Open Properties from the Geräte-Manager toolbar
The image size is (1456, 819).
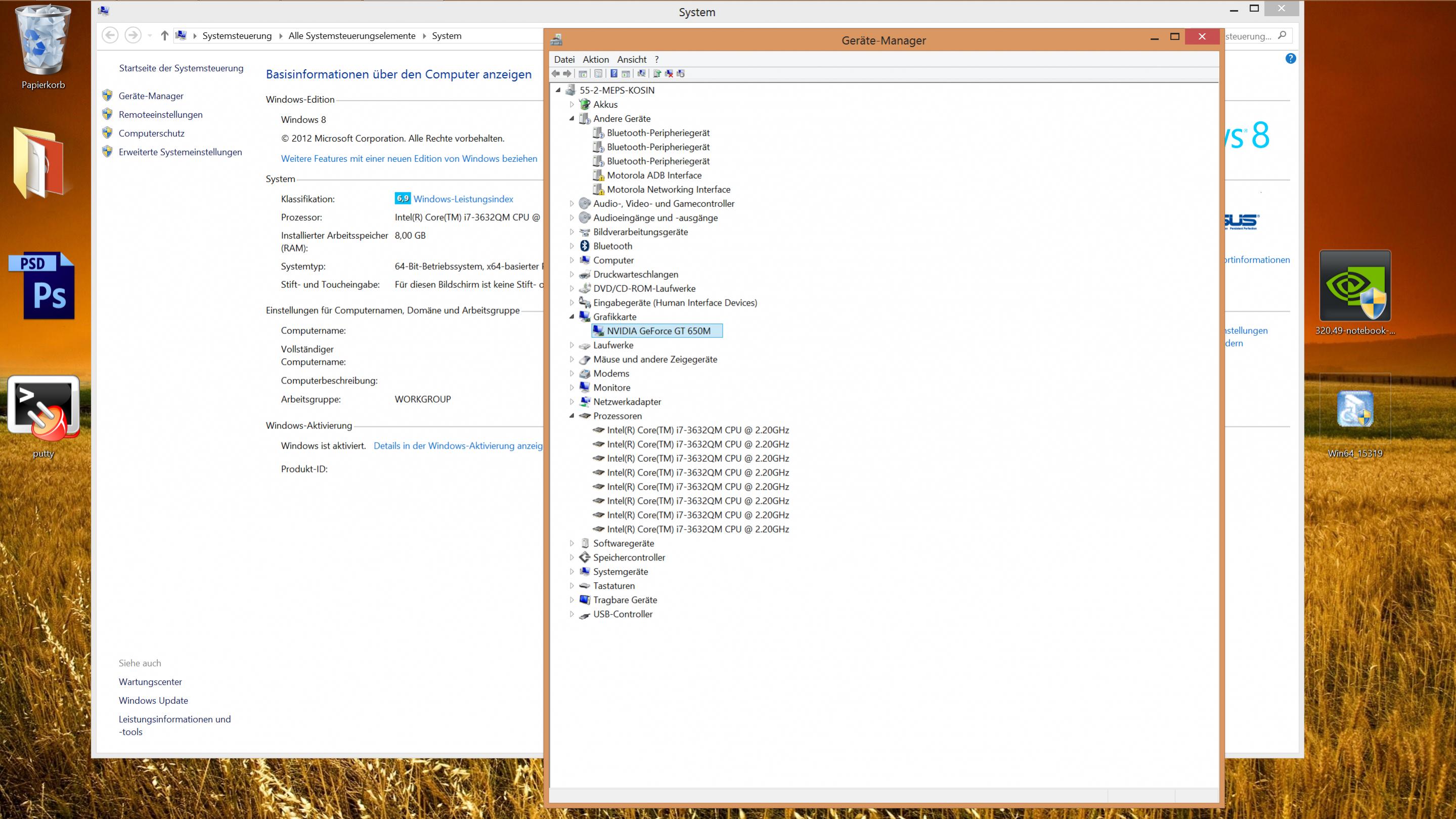point(598,73)
